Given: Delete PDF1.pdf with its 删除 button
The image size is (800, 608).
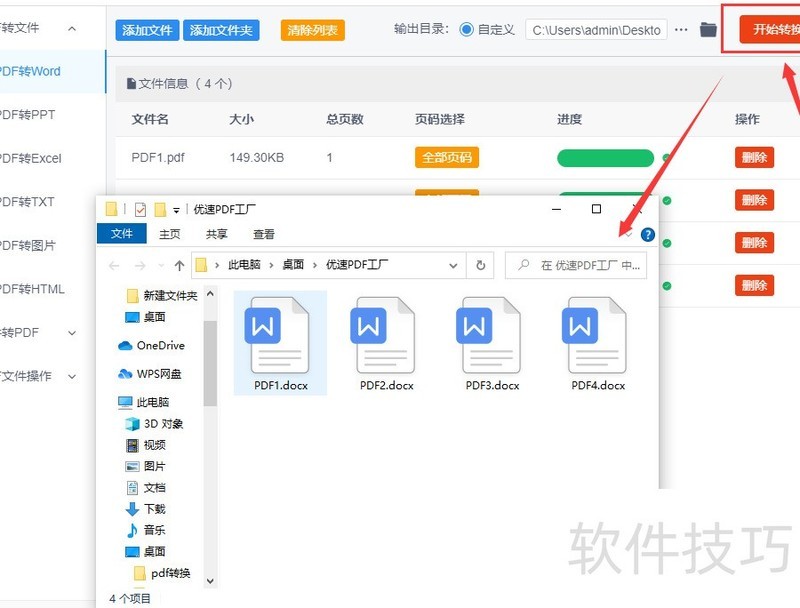Looking at the screenshot, I should (x=754, y=157).
